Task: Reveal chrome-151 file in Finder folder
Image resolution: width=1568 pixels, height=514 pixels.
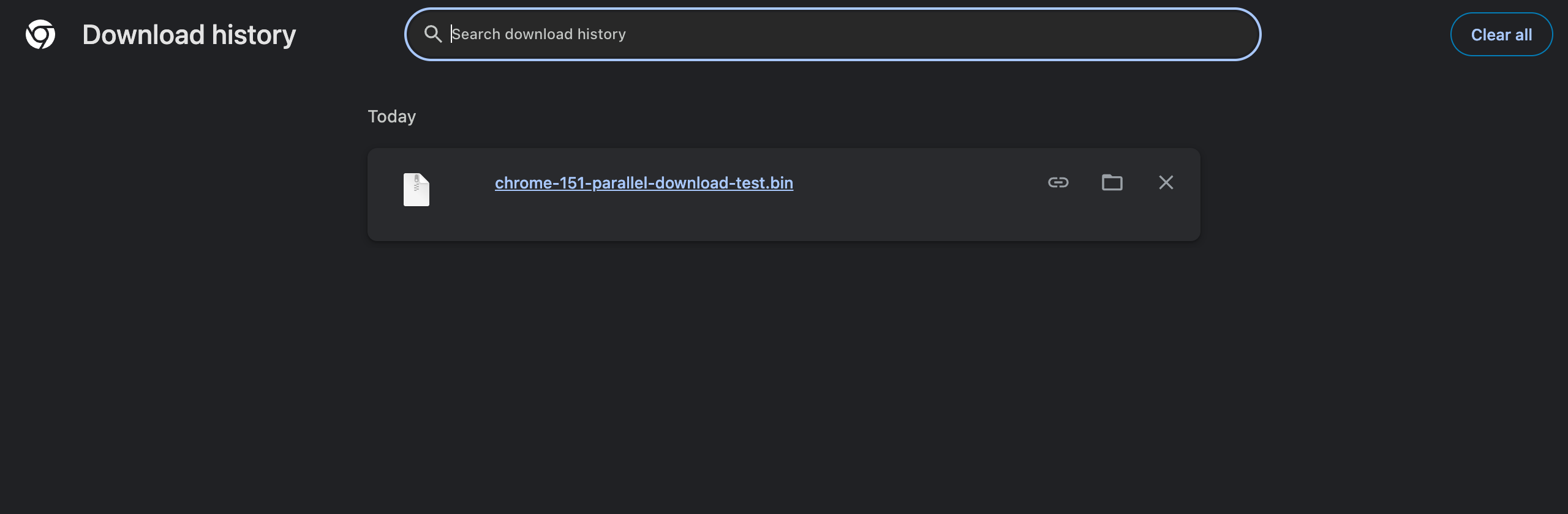Action: point(1112,182)
